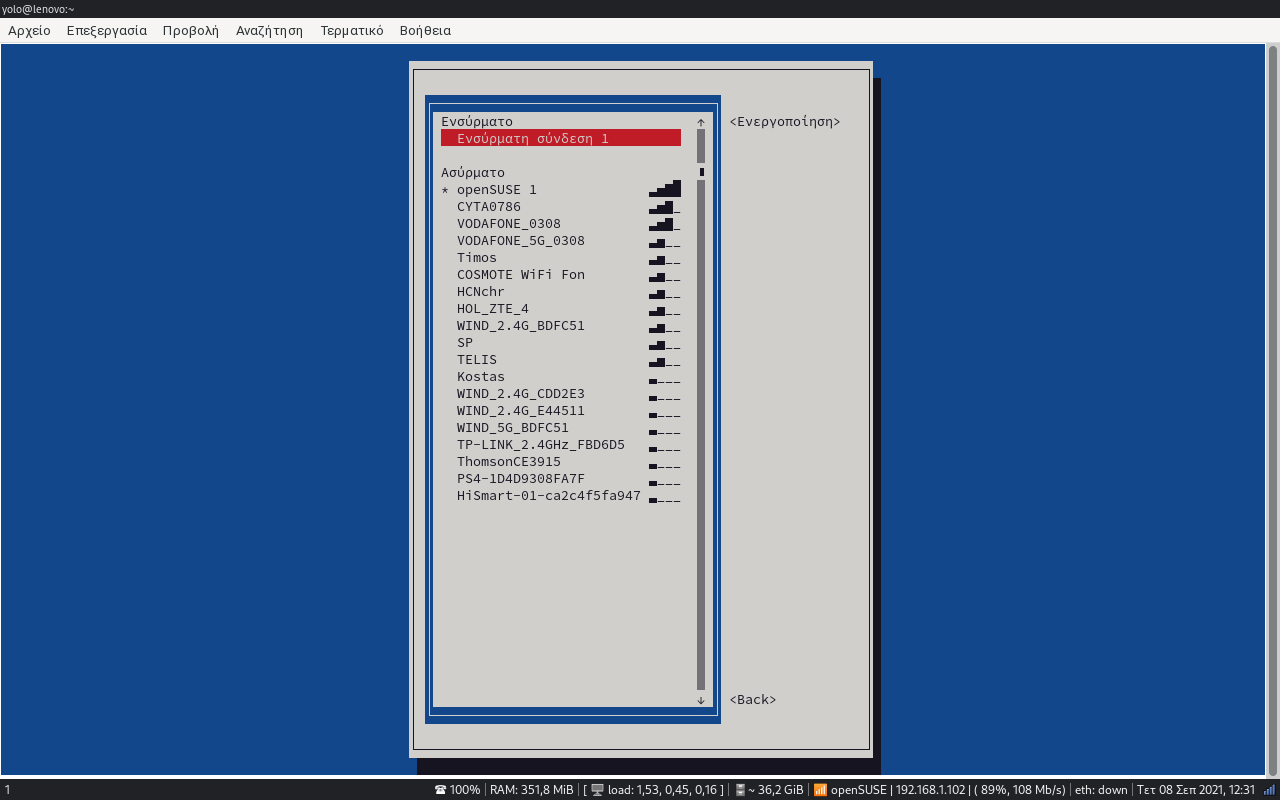Screen dimensions: 1280x800
Task: Open the Επεξεργασία menu
Action: point(106,30)
